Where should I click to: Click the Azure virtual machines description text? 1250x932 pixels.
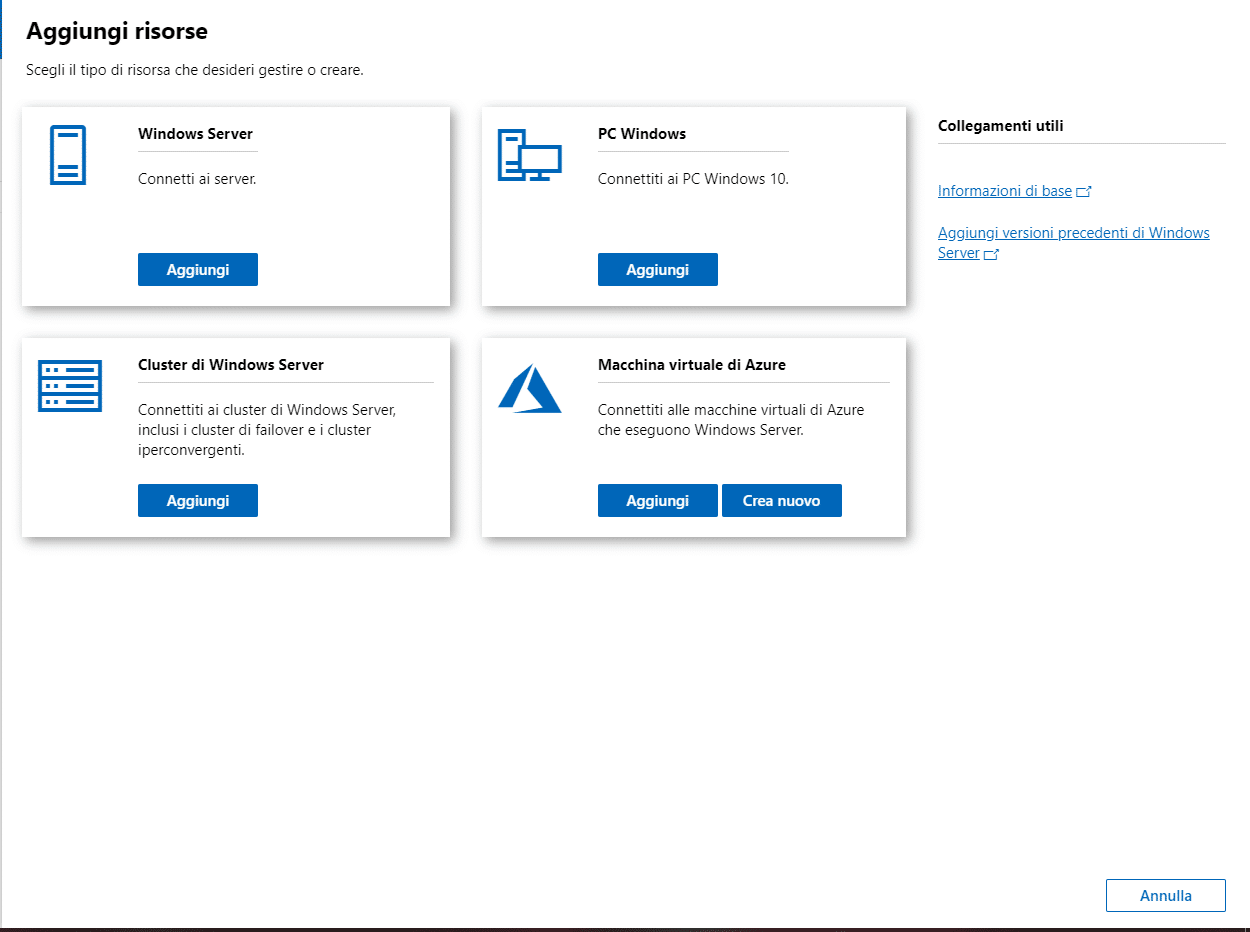[x=731, y=420]
